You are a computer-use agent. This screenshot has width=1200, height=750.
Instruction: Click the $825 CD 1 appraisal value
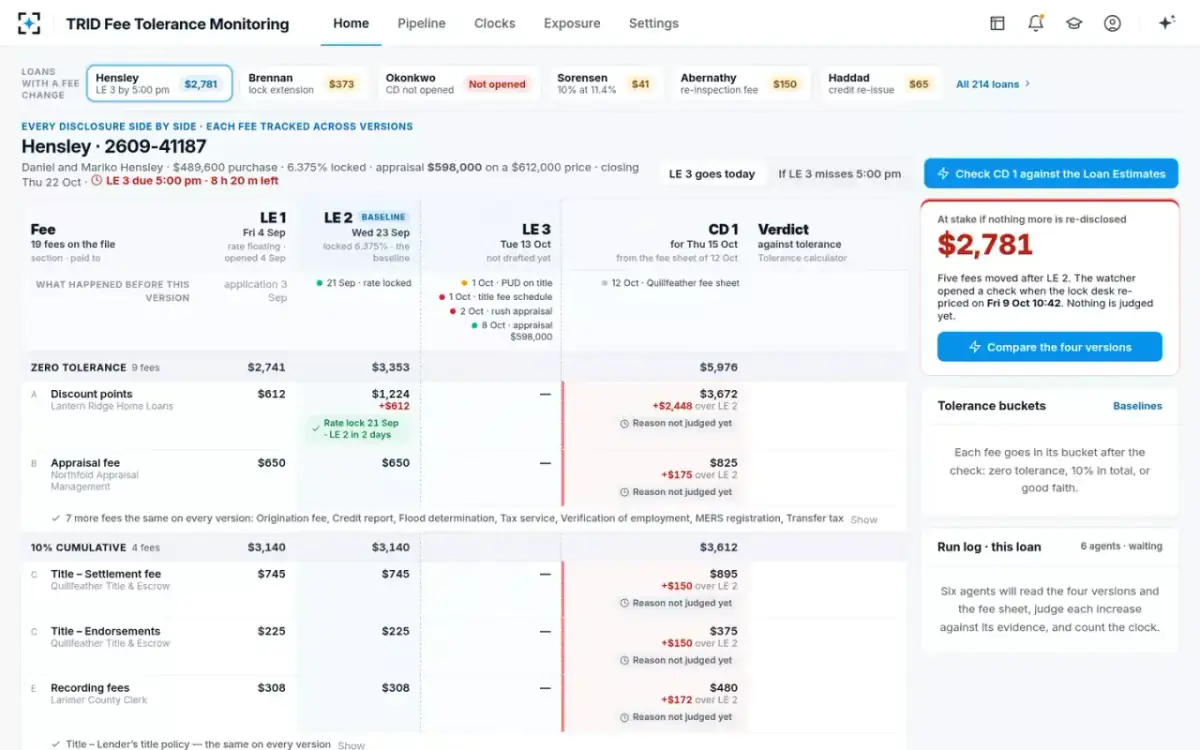(724, 463)
